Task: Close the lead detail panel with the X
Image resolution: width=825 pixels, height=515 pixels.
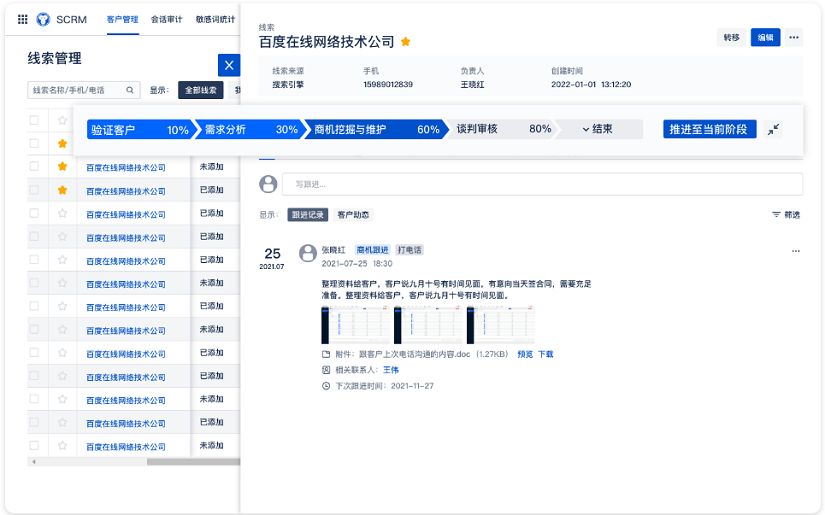Action: (x=229, y=66)
